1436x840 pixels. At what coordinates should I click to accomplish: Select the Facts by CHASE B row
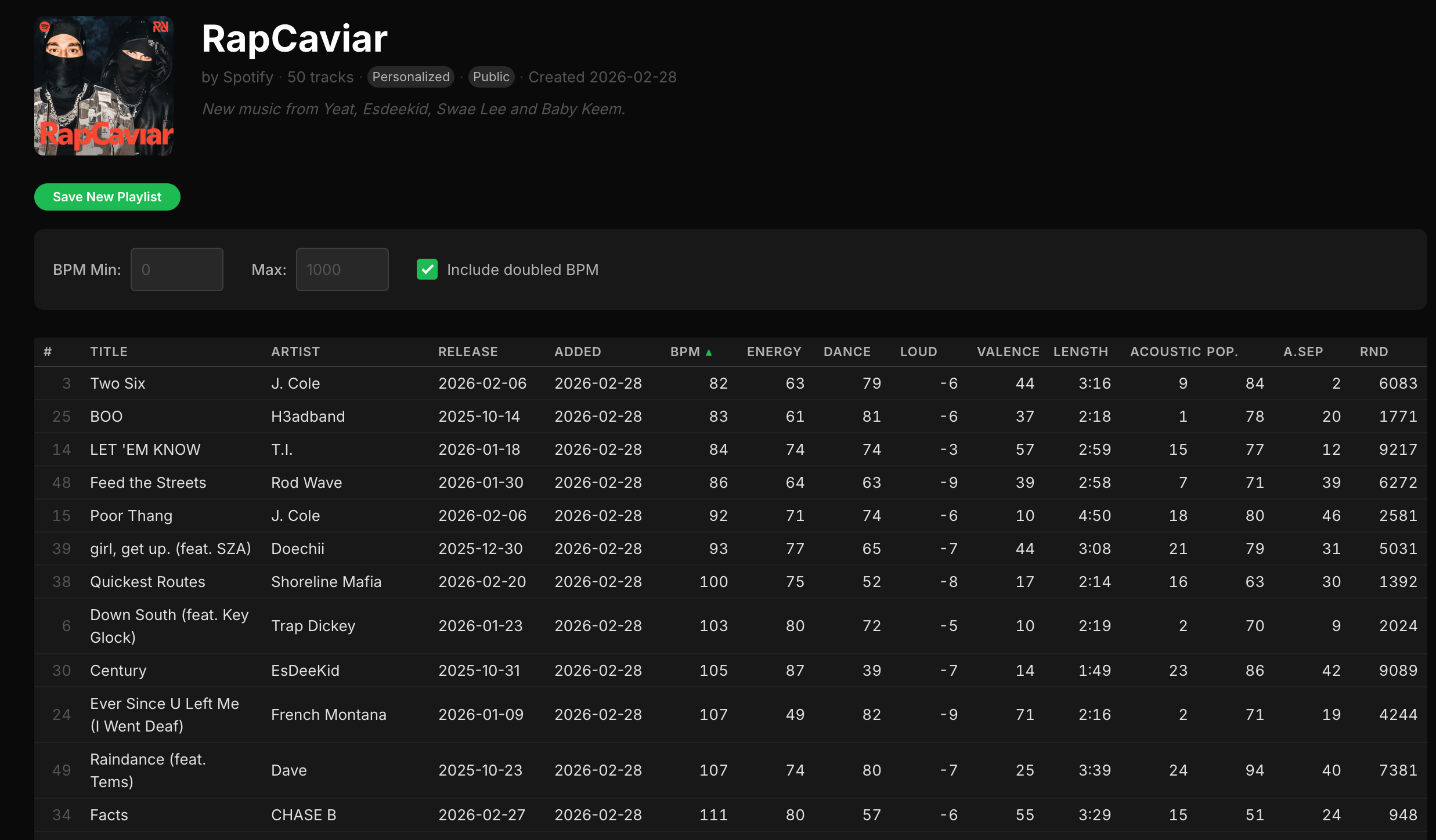click(x=730, y=815)
